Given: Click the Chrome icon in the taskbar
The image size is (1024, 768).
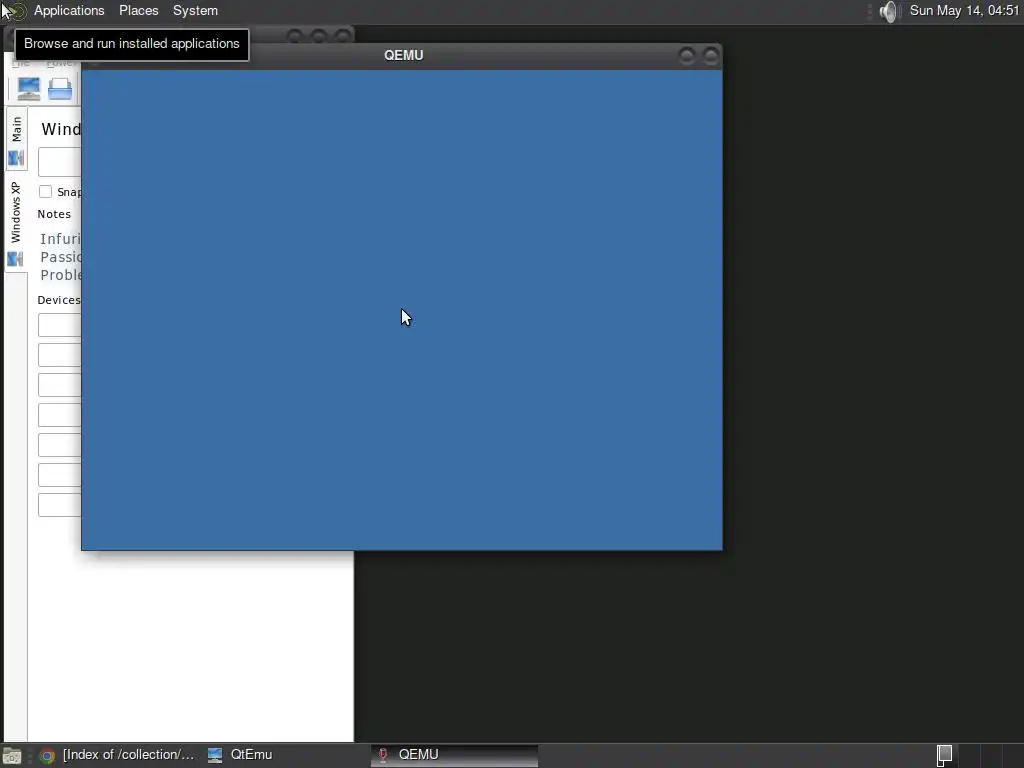Looking at the screenshot, I should 46,756.
